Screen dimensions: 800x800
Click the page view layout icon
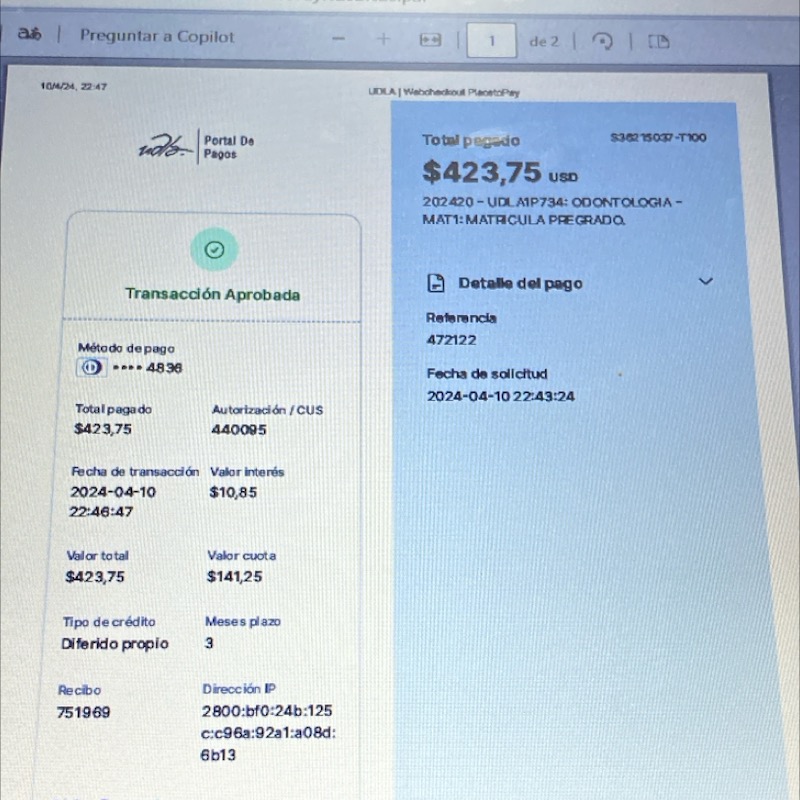coord(658,42)
